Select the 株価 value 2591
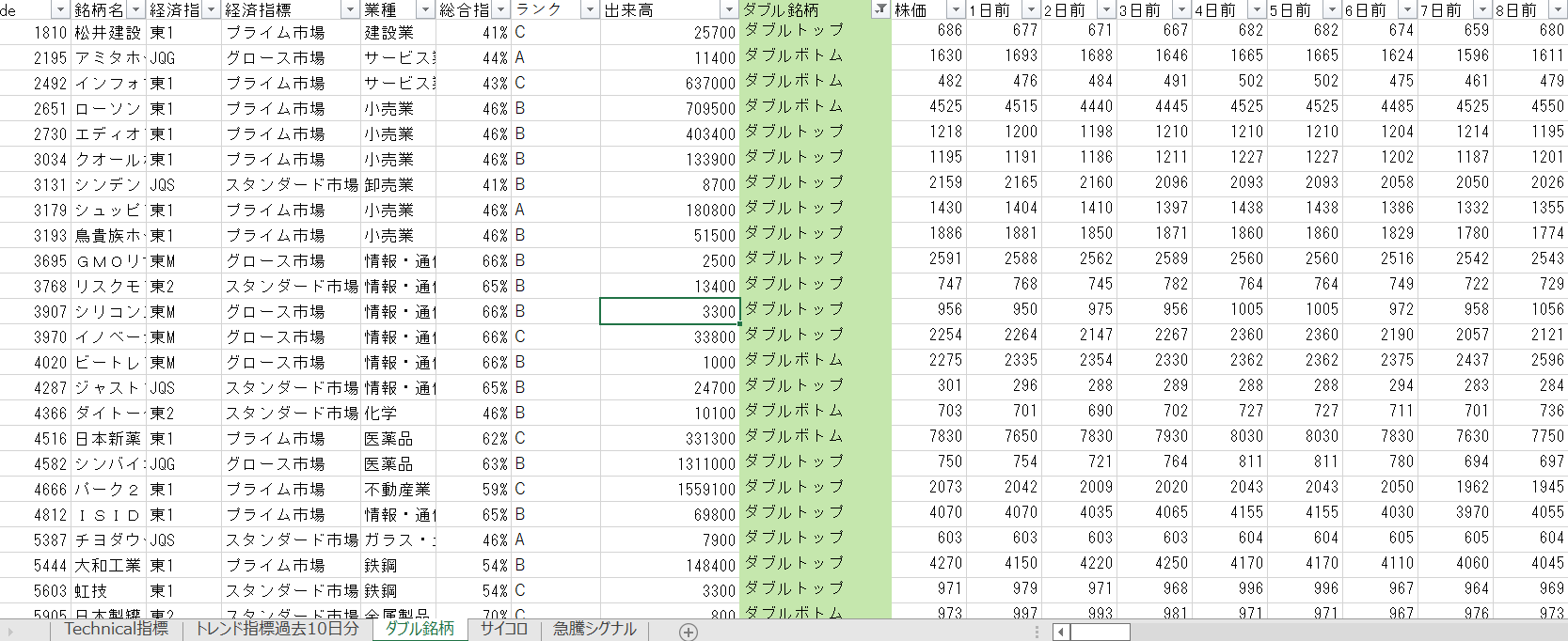The height and width of the screenshot is (641, 1568). (x=928, y=260)
